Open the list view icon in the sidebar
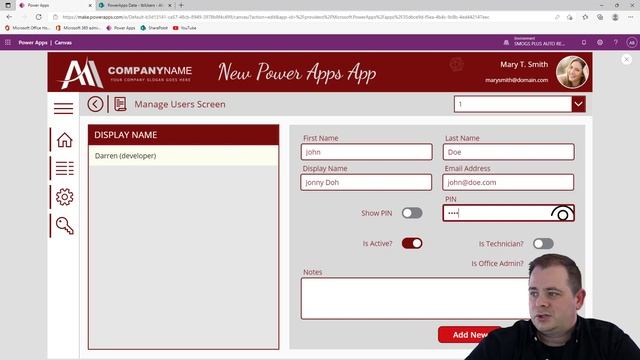 point(64,168)
